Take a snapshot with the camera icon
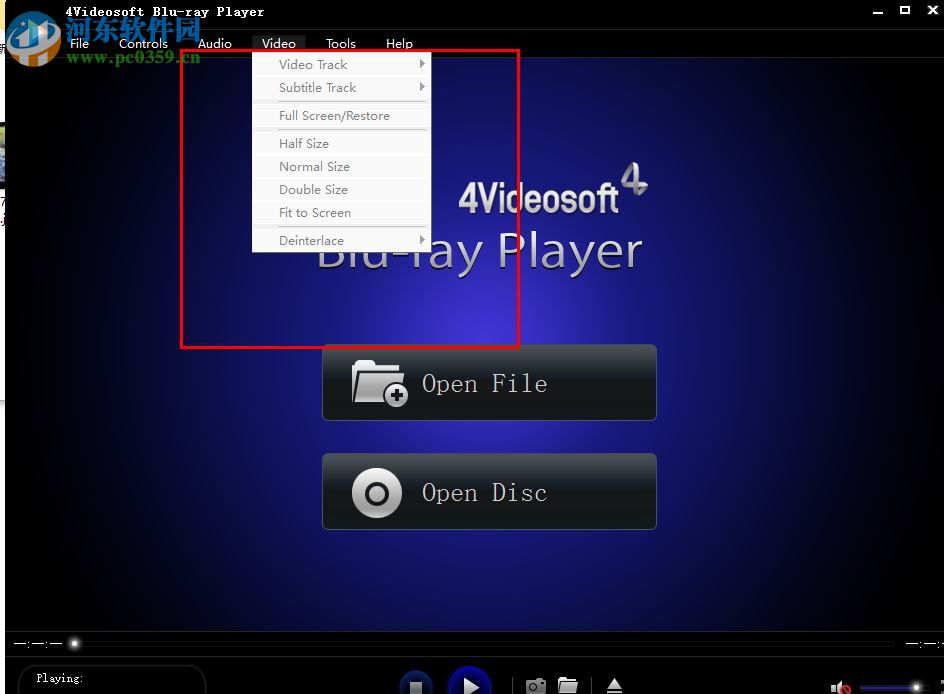 pos(535,686)
